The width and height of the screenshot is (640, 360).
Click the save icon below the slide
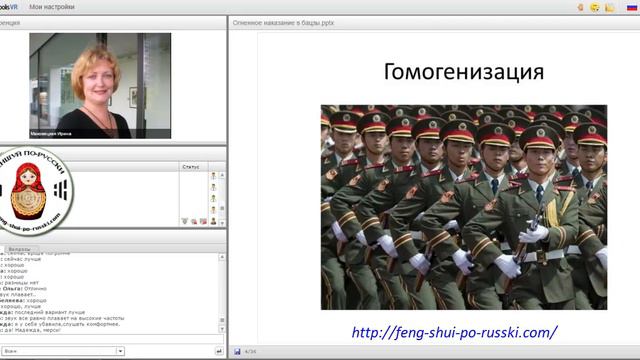[237, 351]
